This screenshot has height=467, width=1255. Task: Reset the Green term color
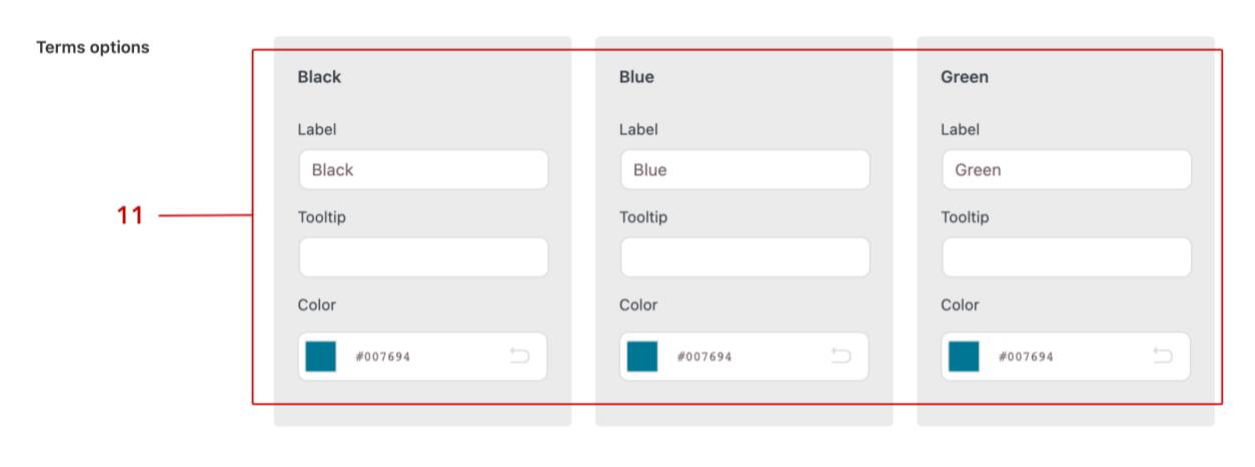1162,356
